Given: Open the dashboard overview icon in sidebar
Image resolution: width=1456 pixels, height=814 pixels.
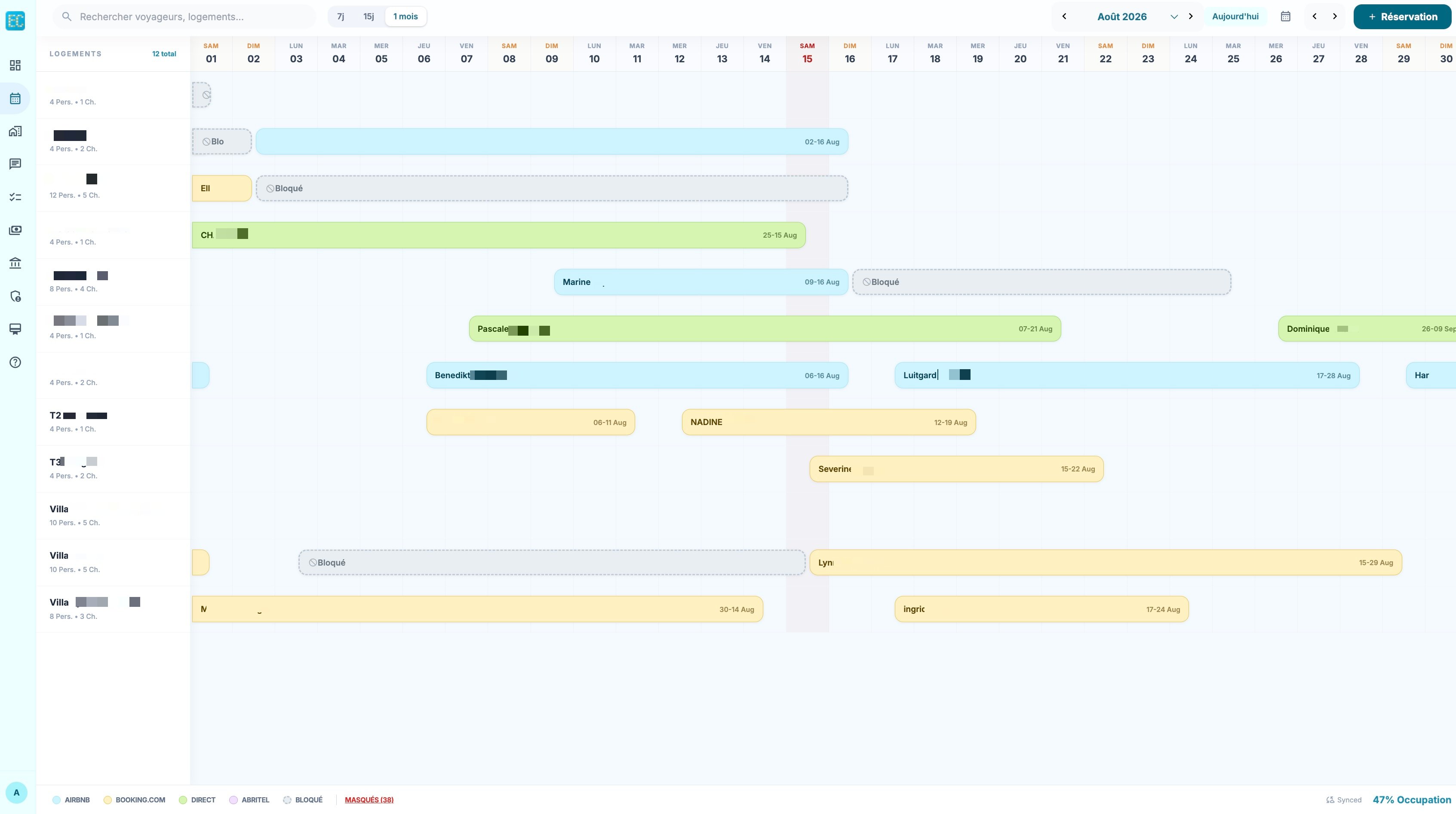Looking at the screenshot, I should click(x=15, y=65).
